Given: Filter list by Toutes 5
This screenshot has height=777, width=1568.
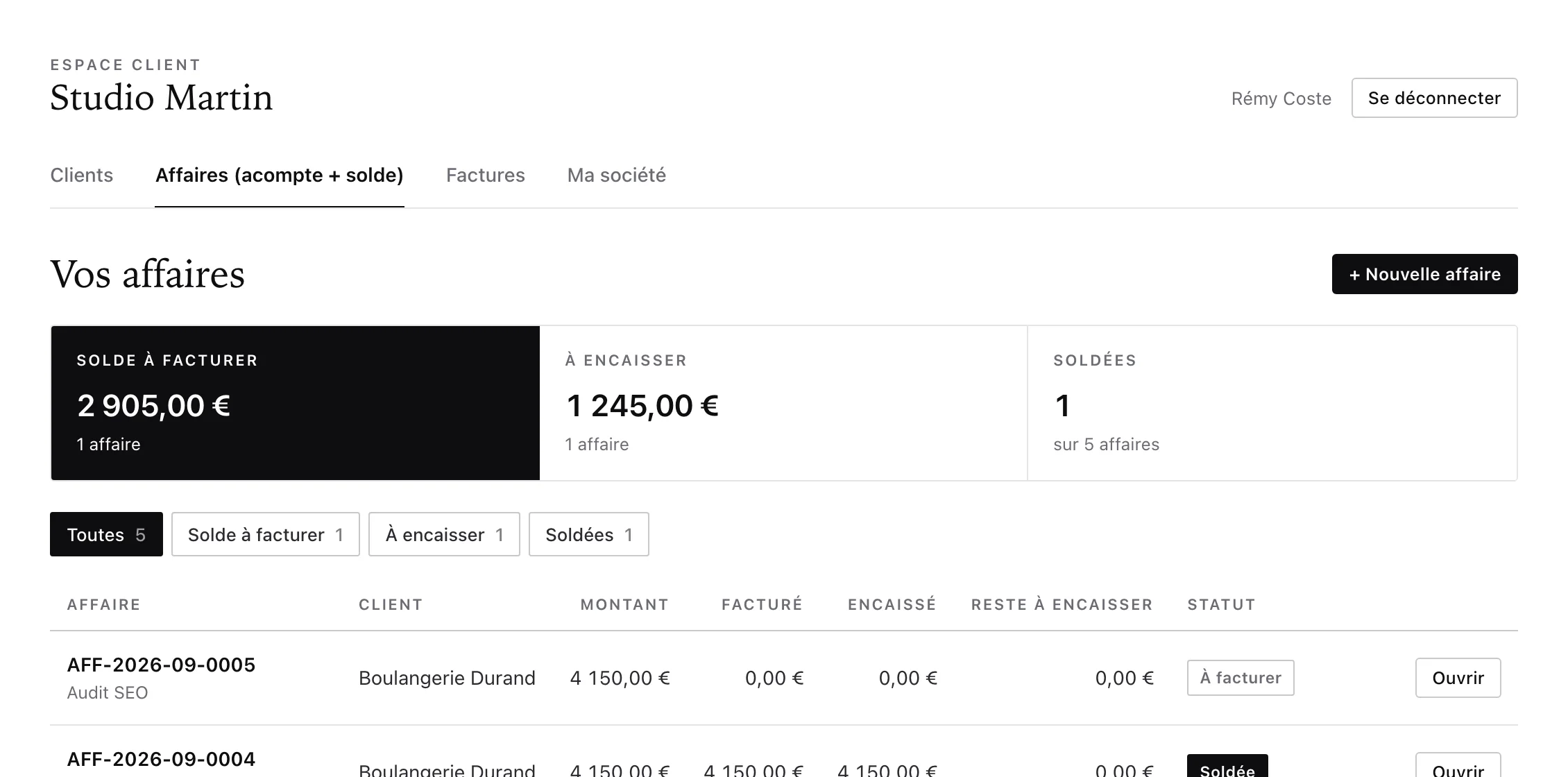Looking at the screenshot, I should [x=106, y=534].
